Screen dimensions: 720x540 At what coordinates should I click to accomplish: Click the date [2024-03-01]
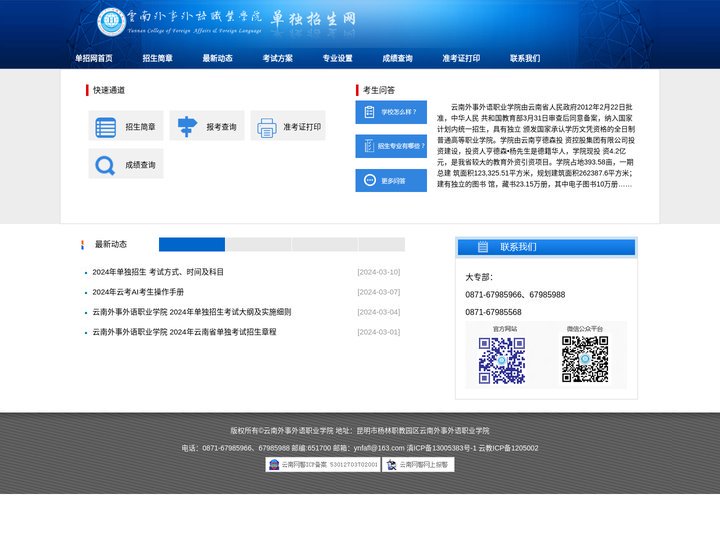click(x=379, y=332)
